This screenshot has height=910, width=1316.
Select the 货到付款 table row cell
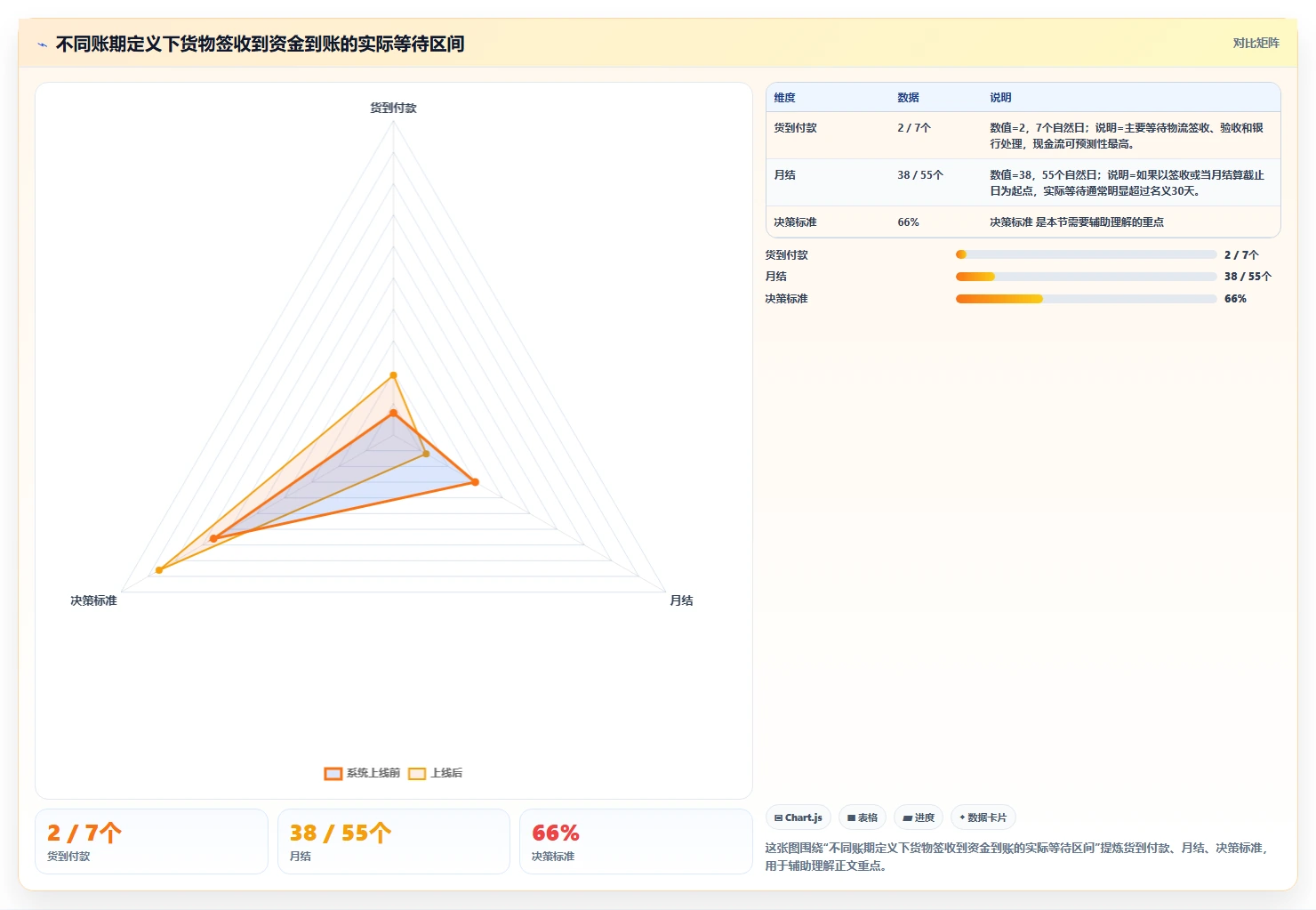point(795,128)
